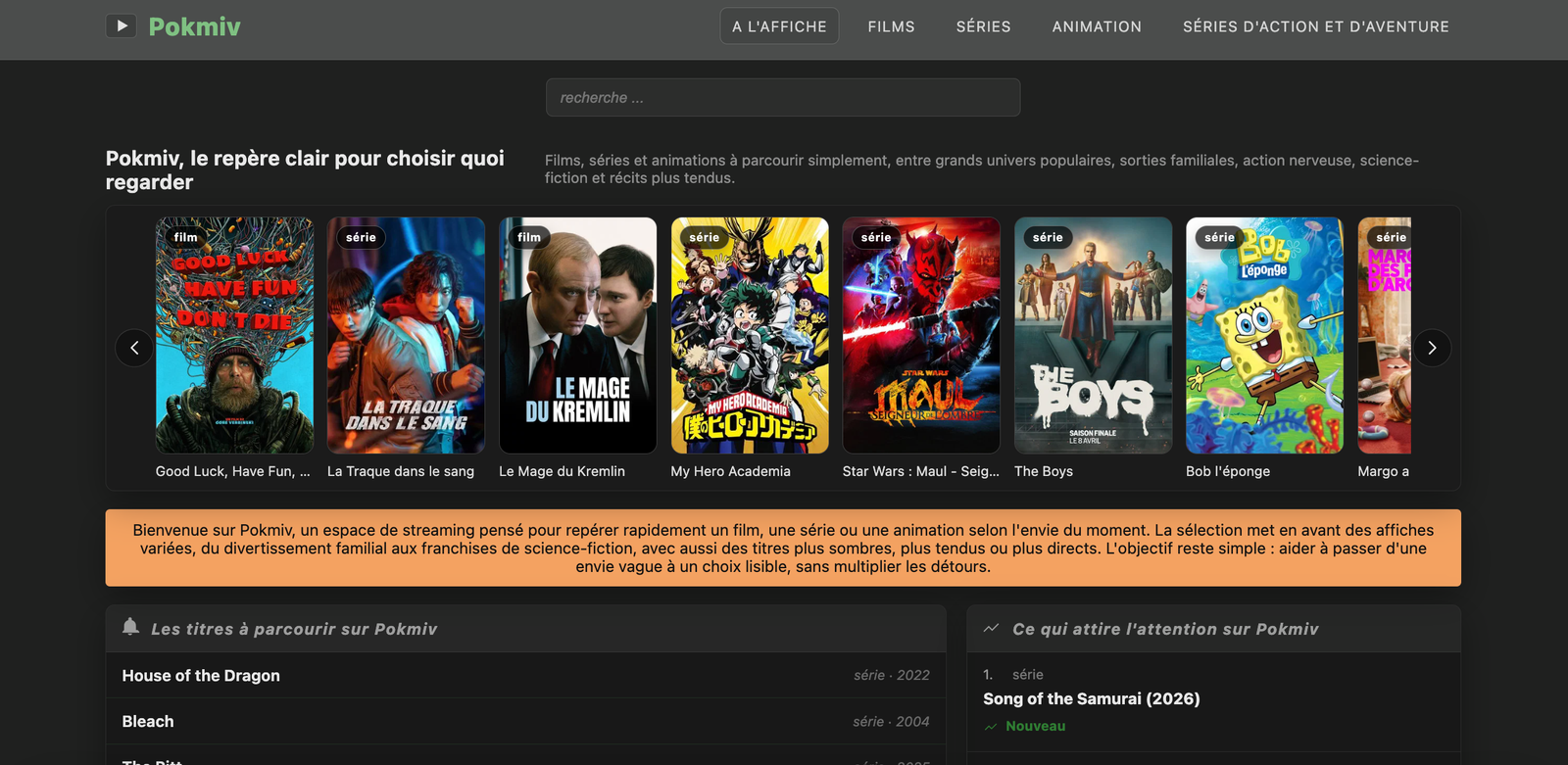Open the Star Wars Maul poster
Screen dimensions: 1568x765
[921, 335]
